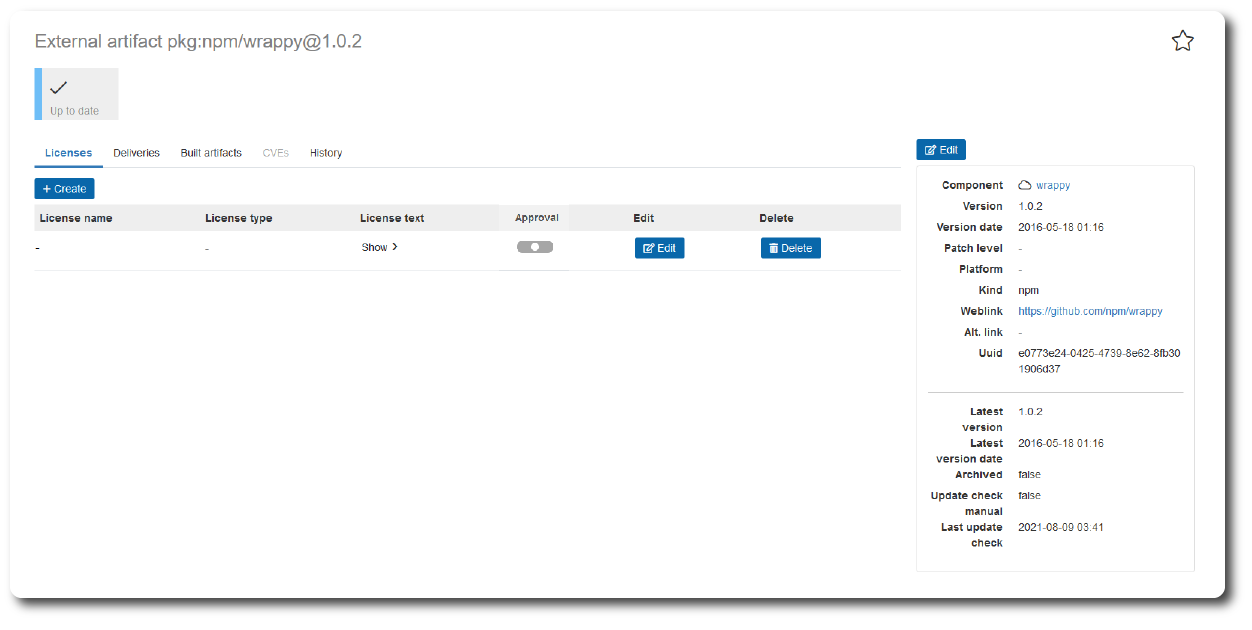Click the cloud icon beside wrappy component

click(1024, 185)
